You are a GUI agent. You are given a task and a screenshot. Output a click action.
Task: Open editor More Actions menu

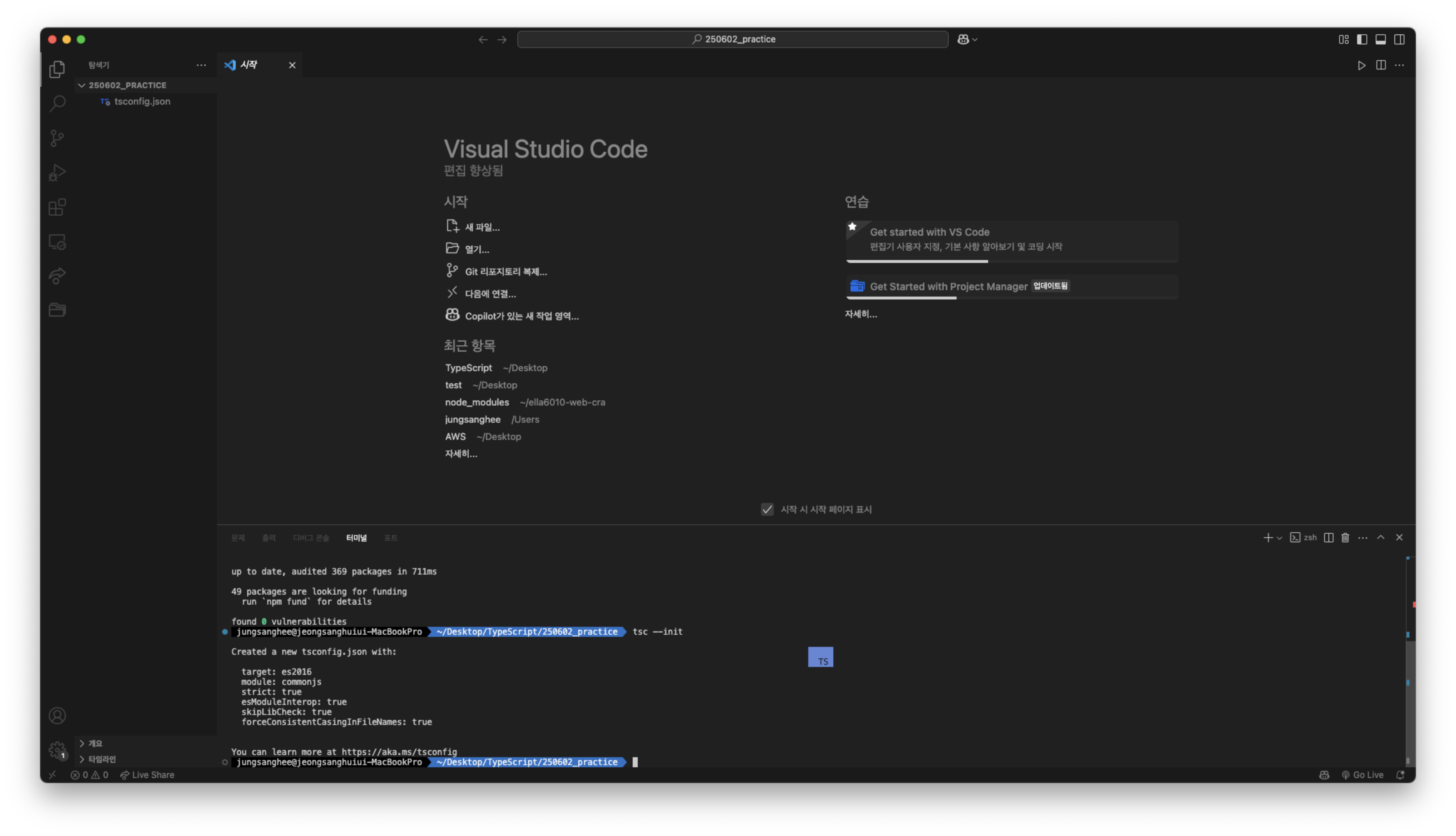[x=1399, y=66]
